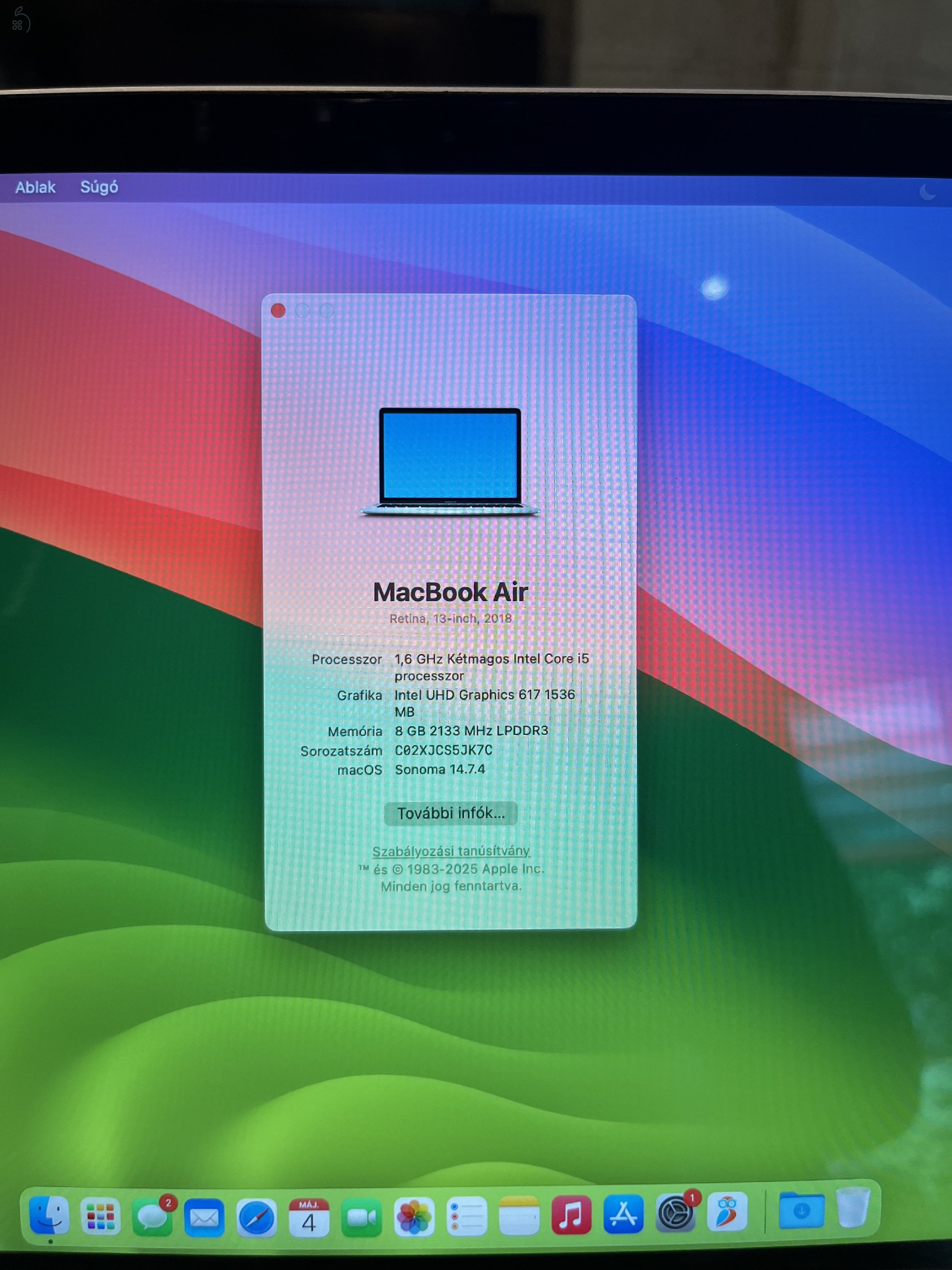This screenshot has height=1270, width=952.
Task: Open the Súgó menu
Action: coord(99,187)
